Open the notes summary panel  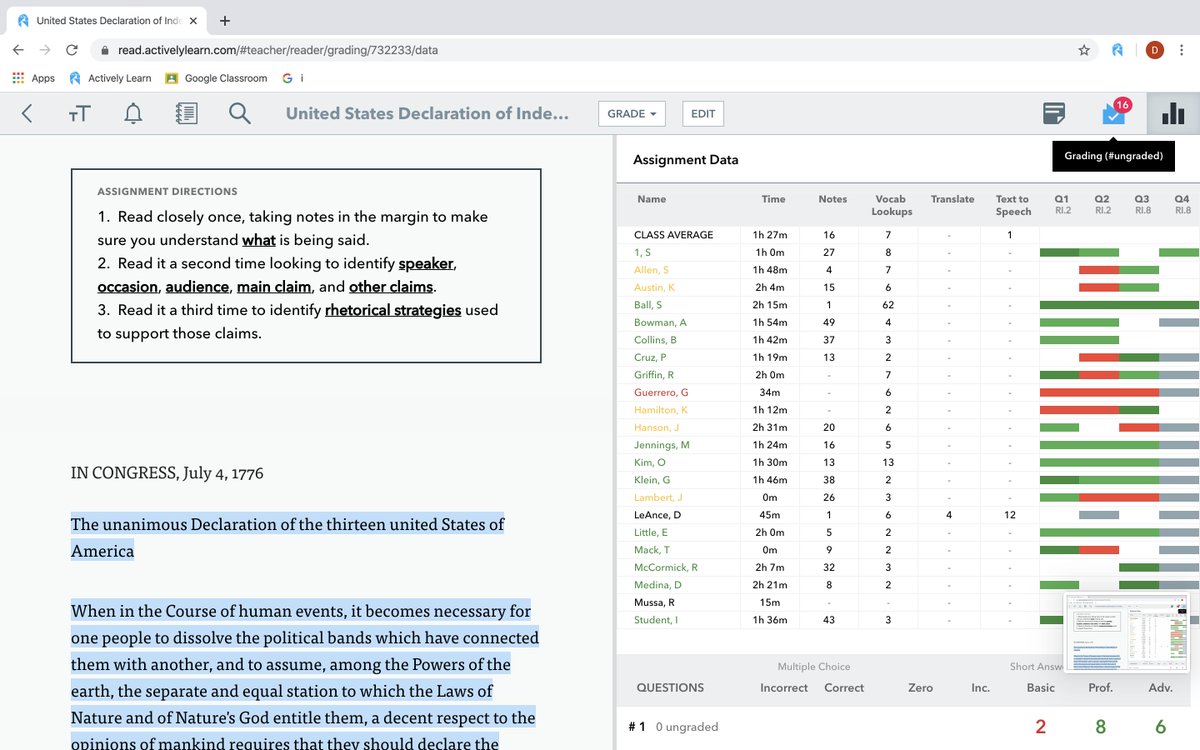(1053, 113)
